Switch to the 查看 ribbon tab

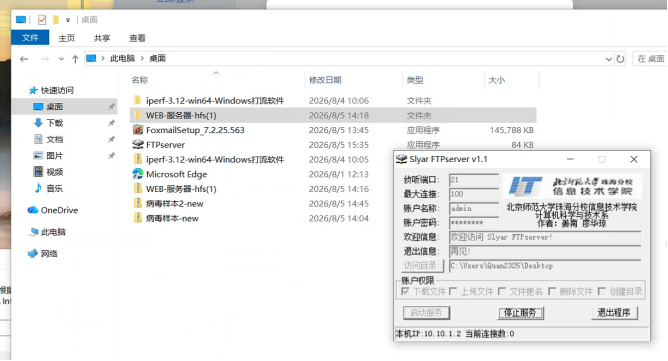point(137,38)
